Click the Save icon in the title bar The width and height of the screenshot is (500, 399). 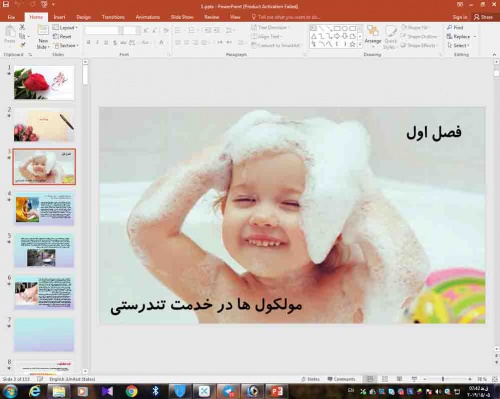coord(6,4)
